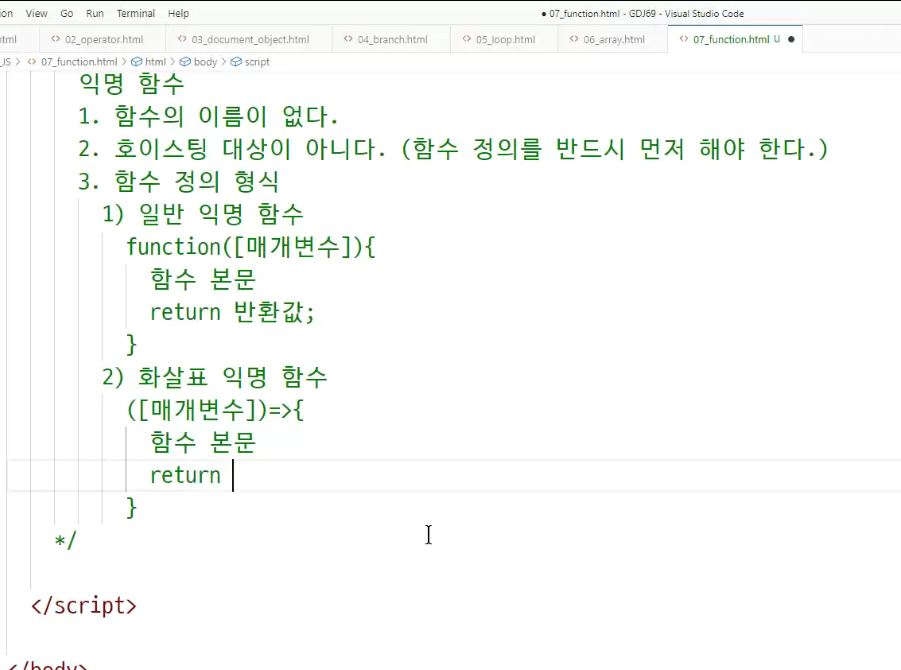Click 'function([매개변수]){' code line
The height and width of the screenshot is (670, 901).
[x=251, y=247]
